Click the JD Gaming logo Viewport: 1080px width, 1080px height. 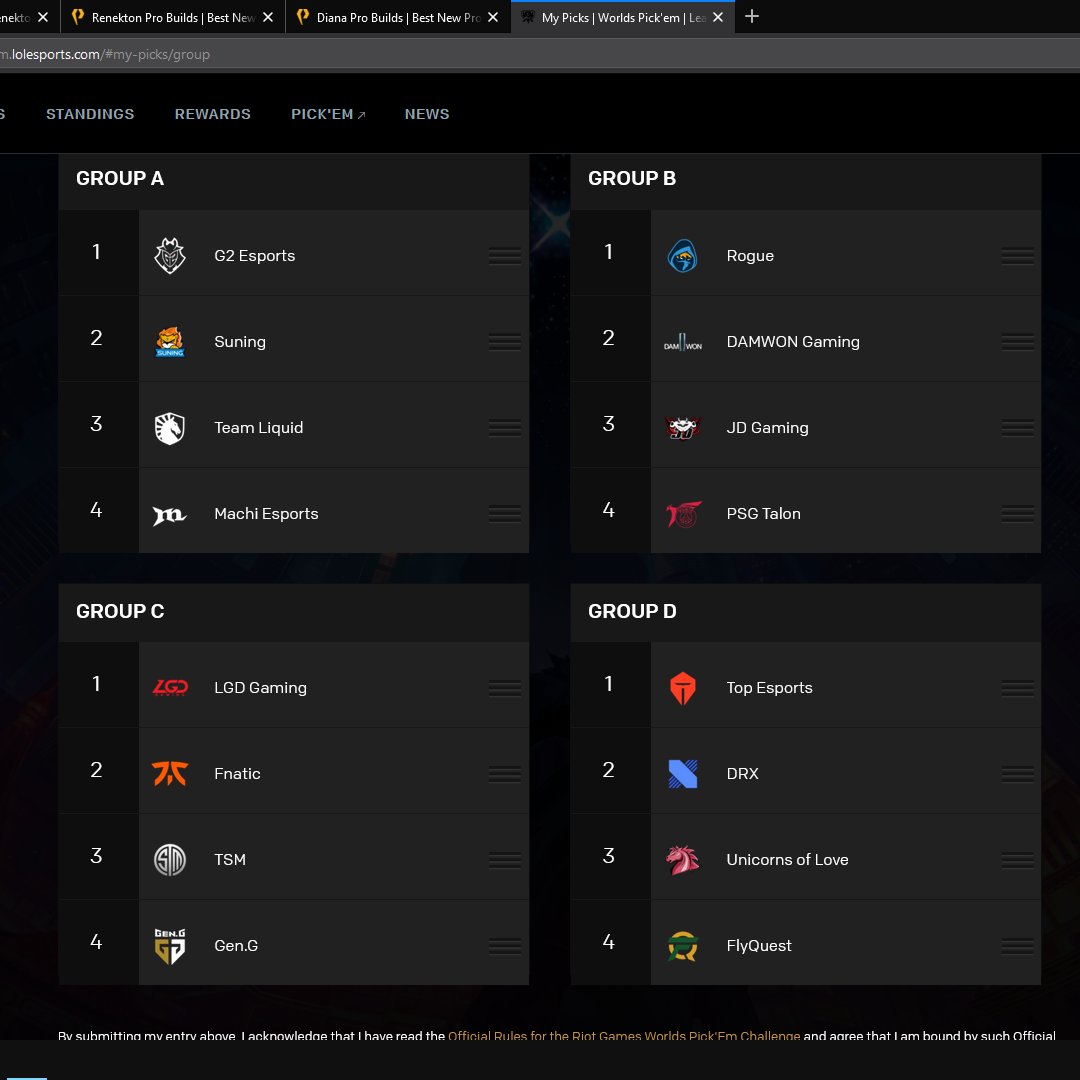(x=683, y=428)
